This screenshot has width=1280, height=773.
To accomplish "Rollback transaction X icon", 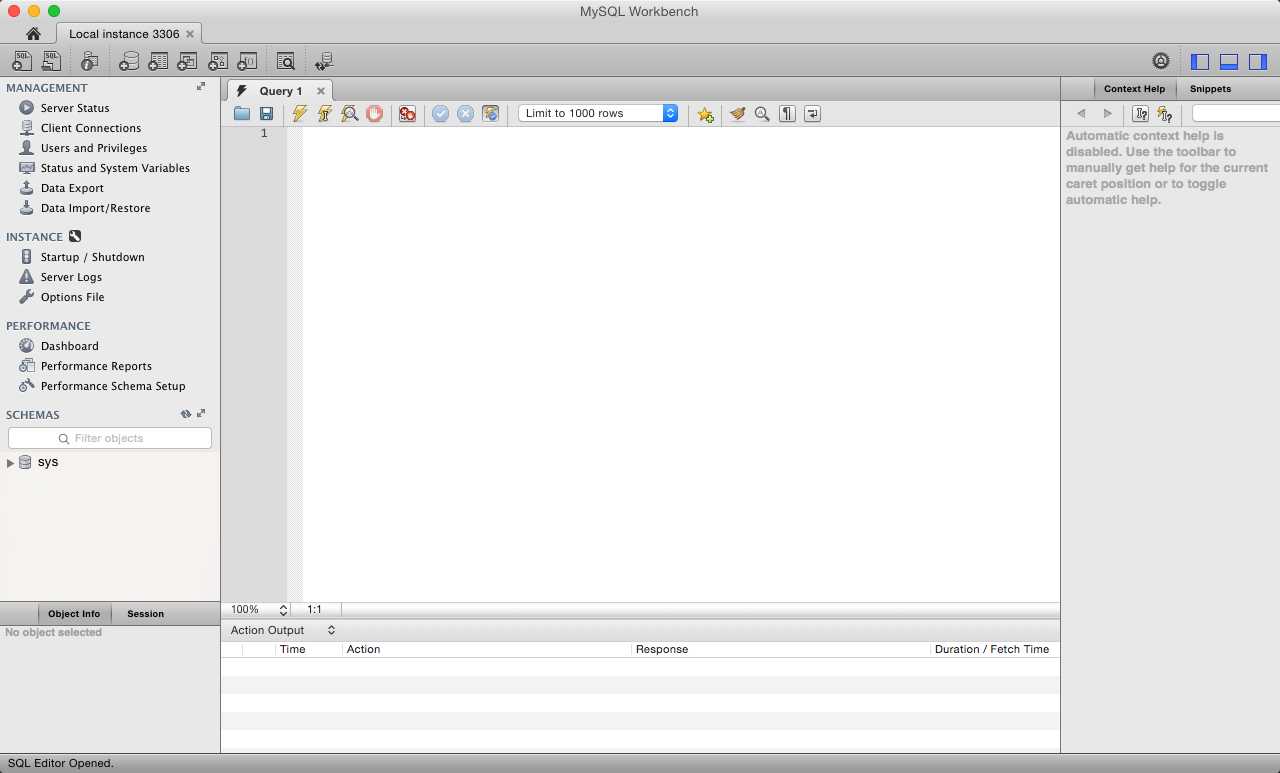I will pos(465,114).
